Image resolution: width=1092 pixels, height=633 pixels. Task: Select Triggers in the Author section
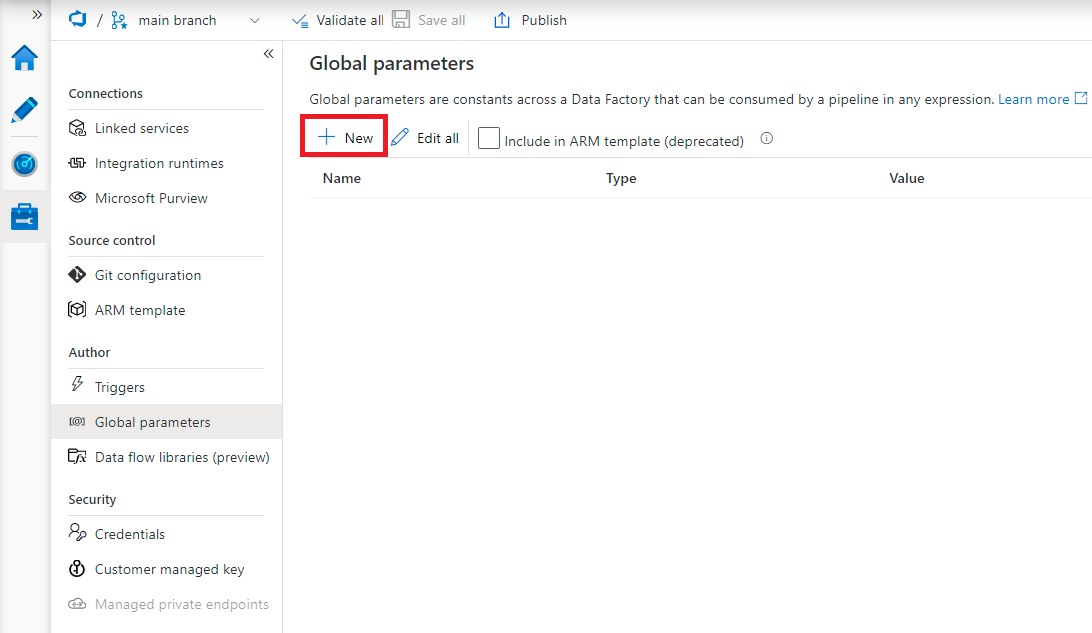pyautogui.click(x=120, y=386)
